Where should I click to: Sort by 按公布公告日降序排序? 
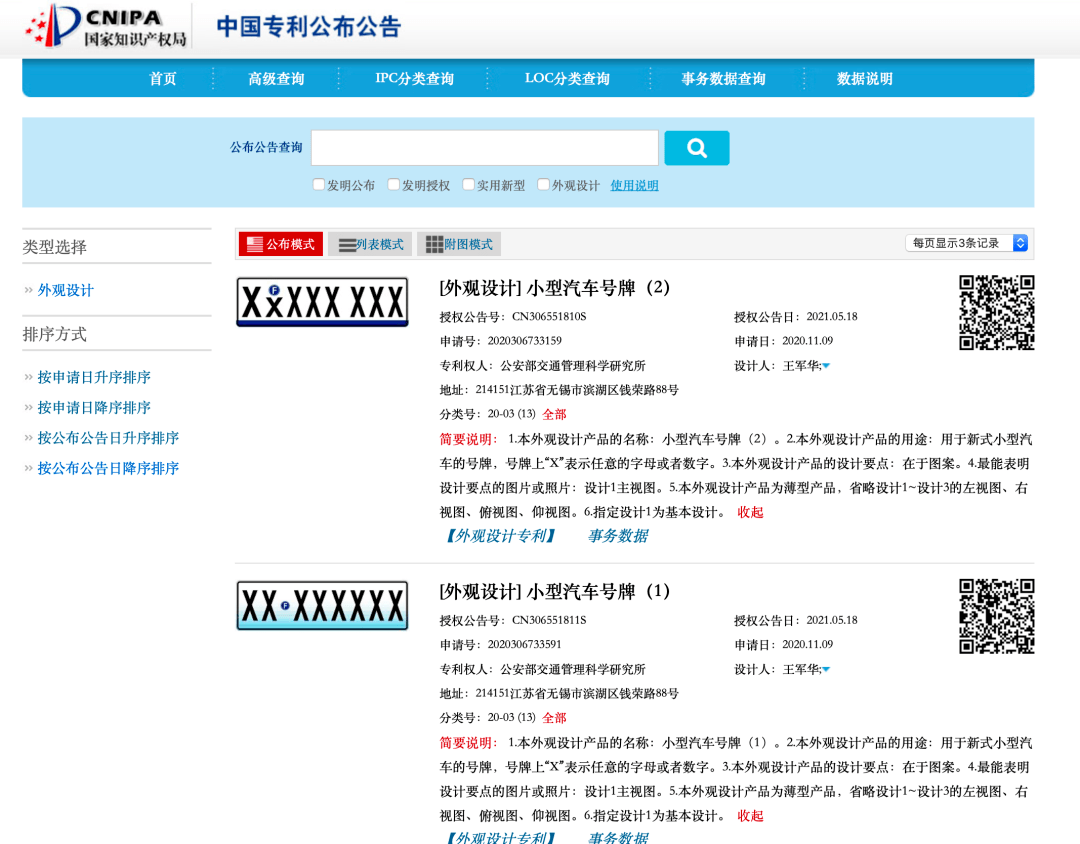tap(108, 467)
